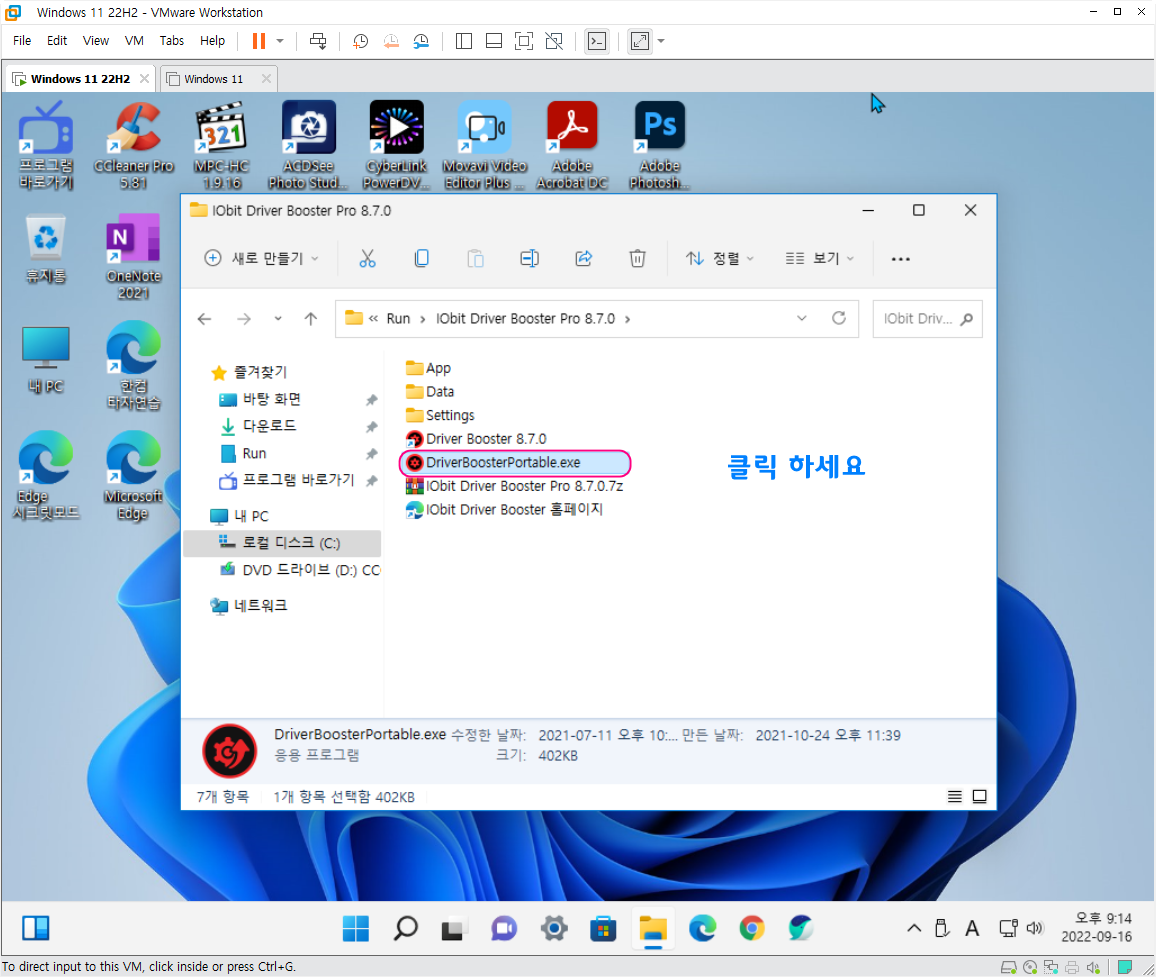Screen dimensions: 1156x977
Task: Select 로컬 디스크 (C:) in navigation pane
Action: 280,543
